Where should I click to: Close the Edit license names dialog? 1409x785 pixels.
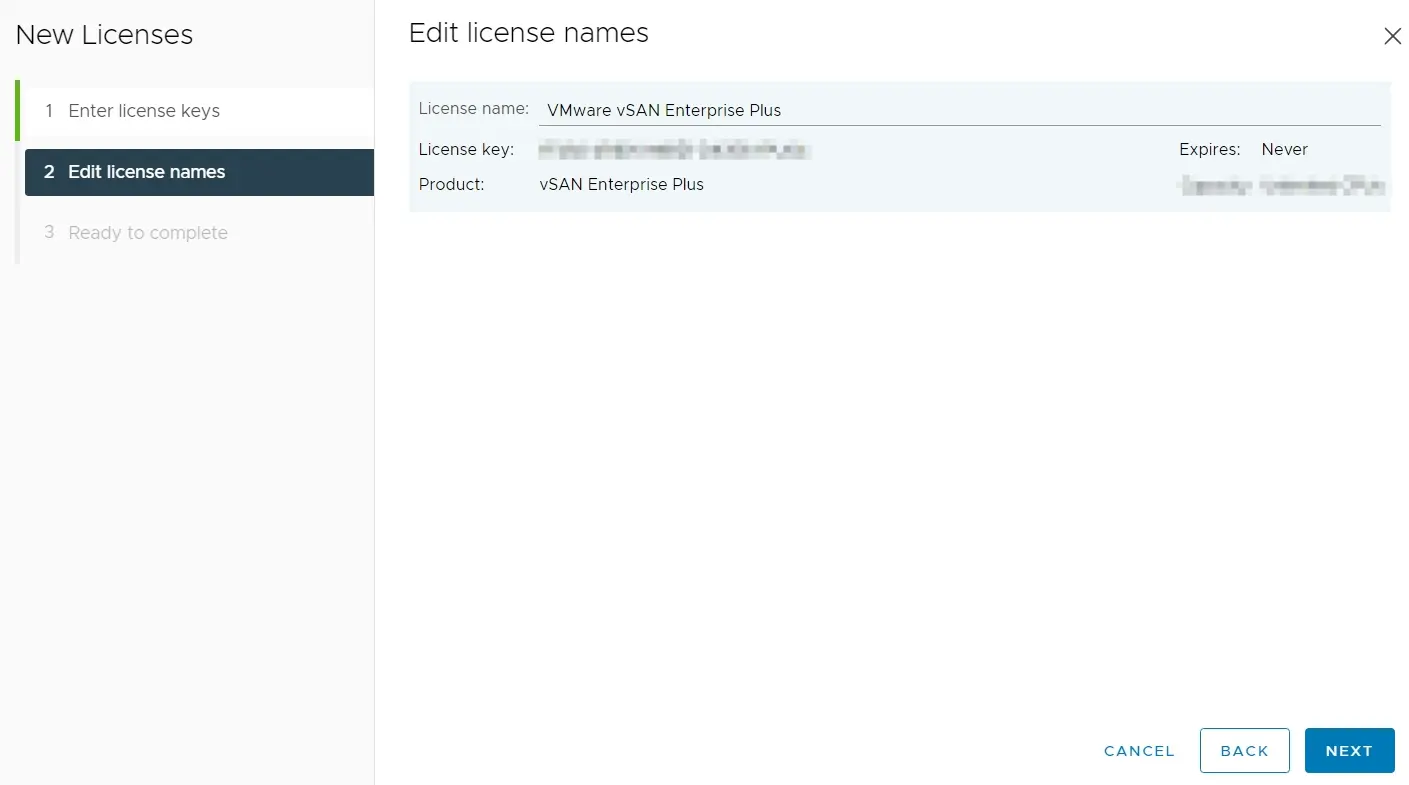[1391, 36]
